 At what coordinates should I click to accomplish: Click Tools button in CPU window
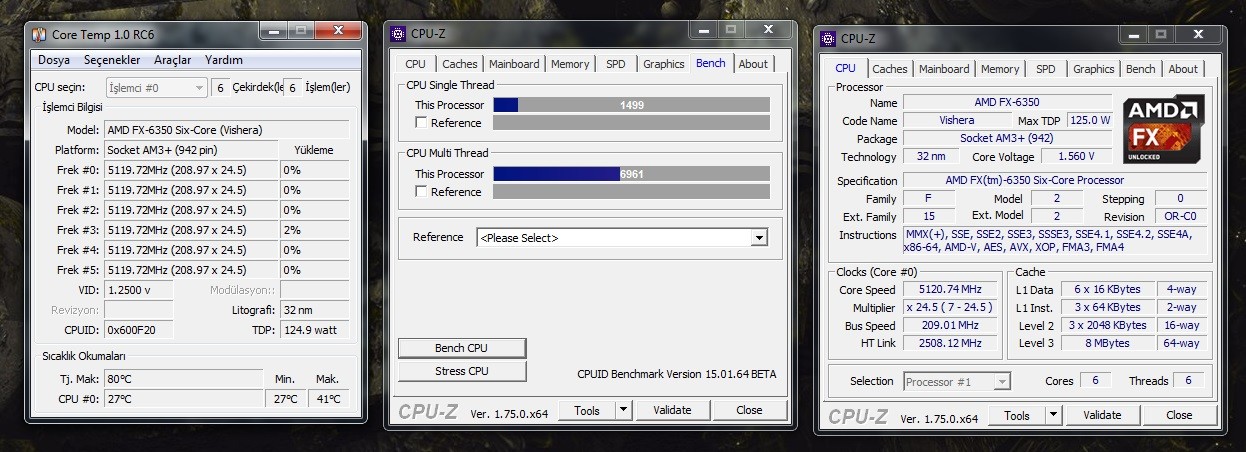tap(1017, 415)
